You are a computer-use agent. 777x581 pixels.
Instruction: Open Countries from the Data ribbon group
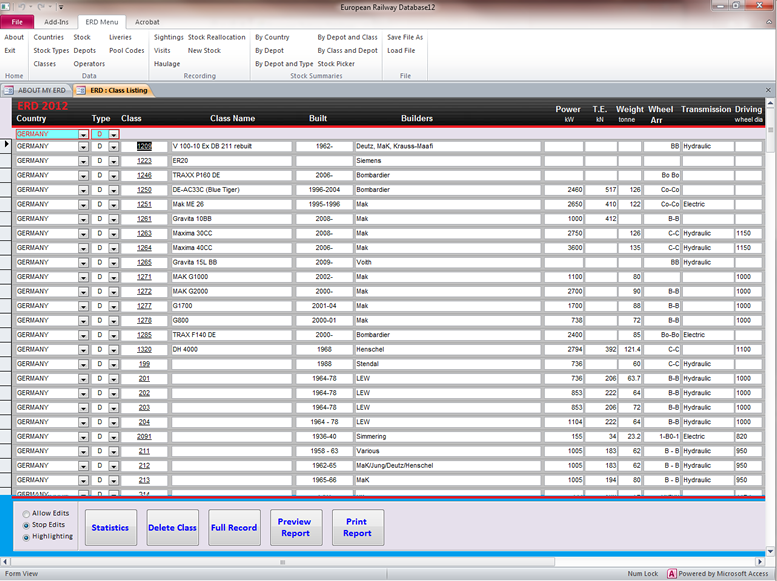[x=49, y=37]
